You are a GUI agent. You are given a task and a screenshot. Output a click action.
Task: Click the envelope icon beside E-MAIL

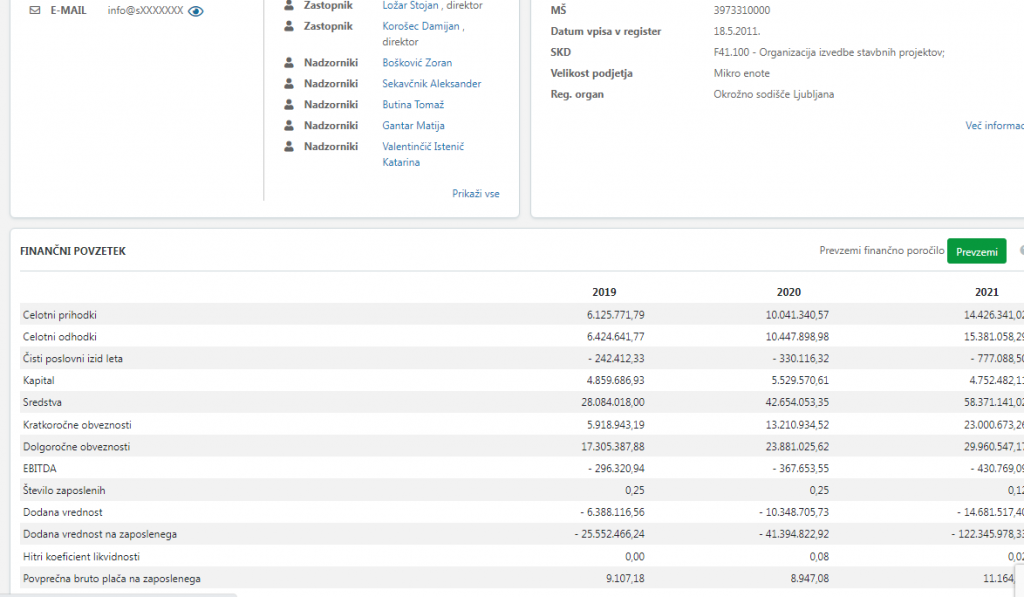(35, 10)
